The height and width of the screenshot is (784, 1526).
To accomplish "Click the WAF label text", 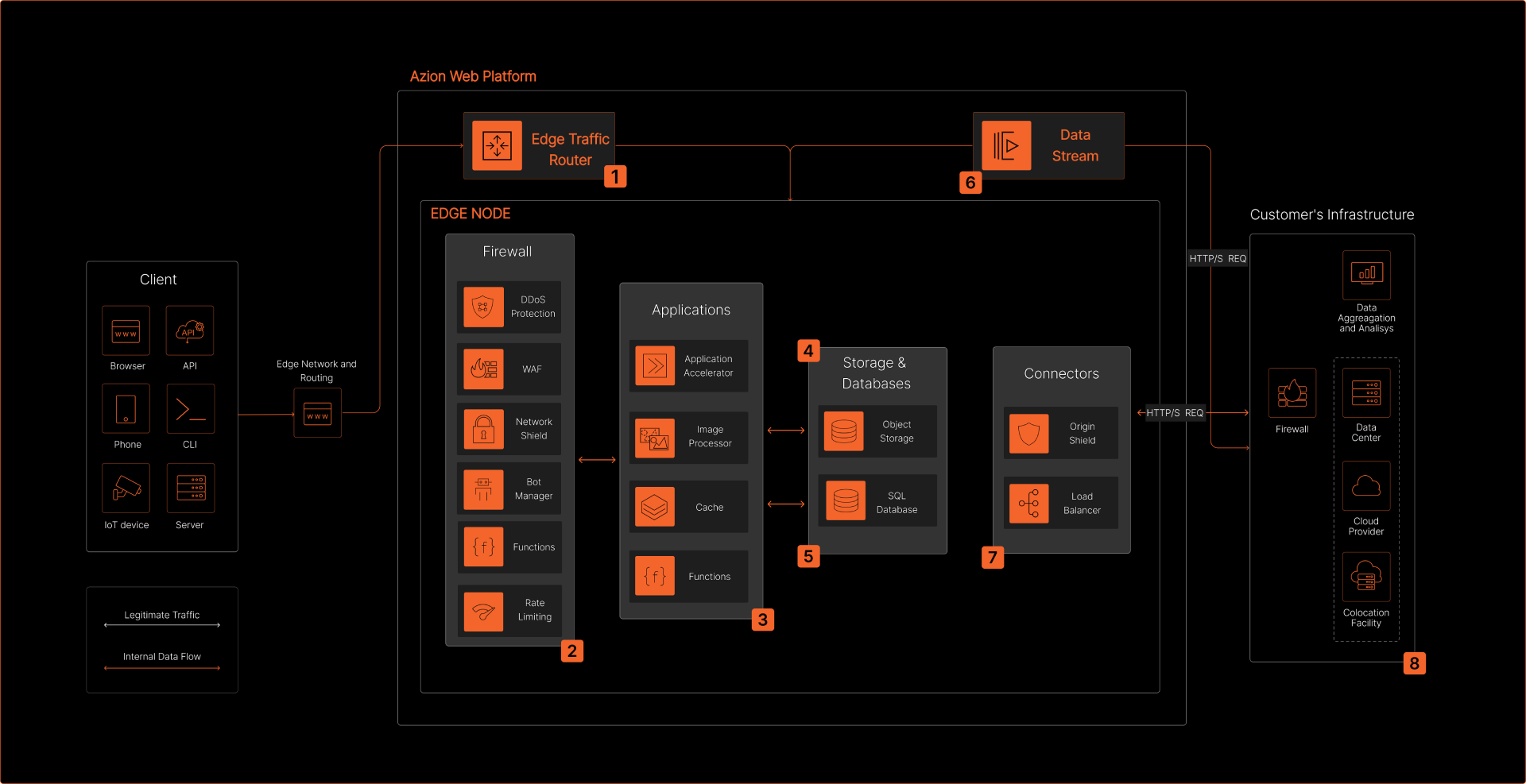I will coord(532,369).
